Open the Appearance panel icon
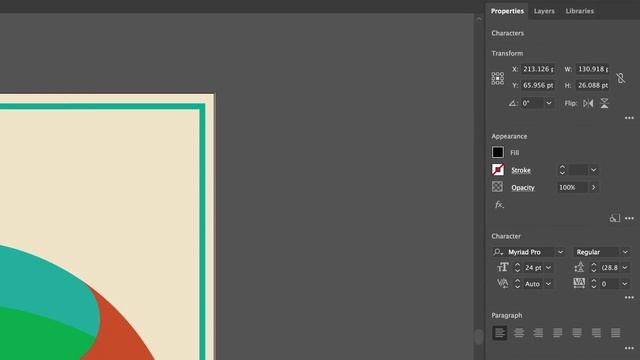The height and width of the screenshot is (360, 640). point(615,218)
